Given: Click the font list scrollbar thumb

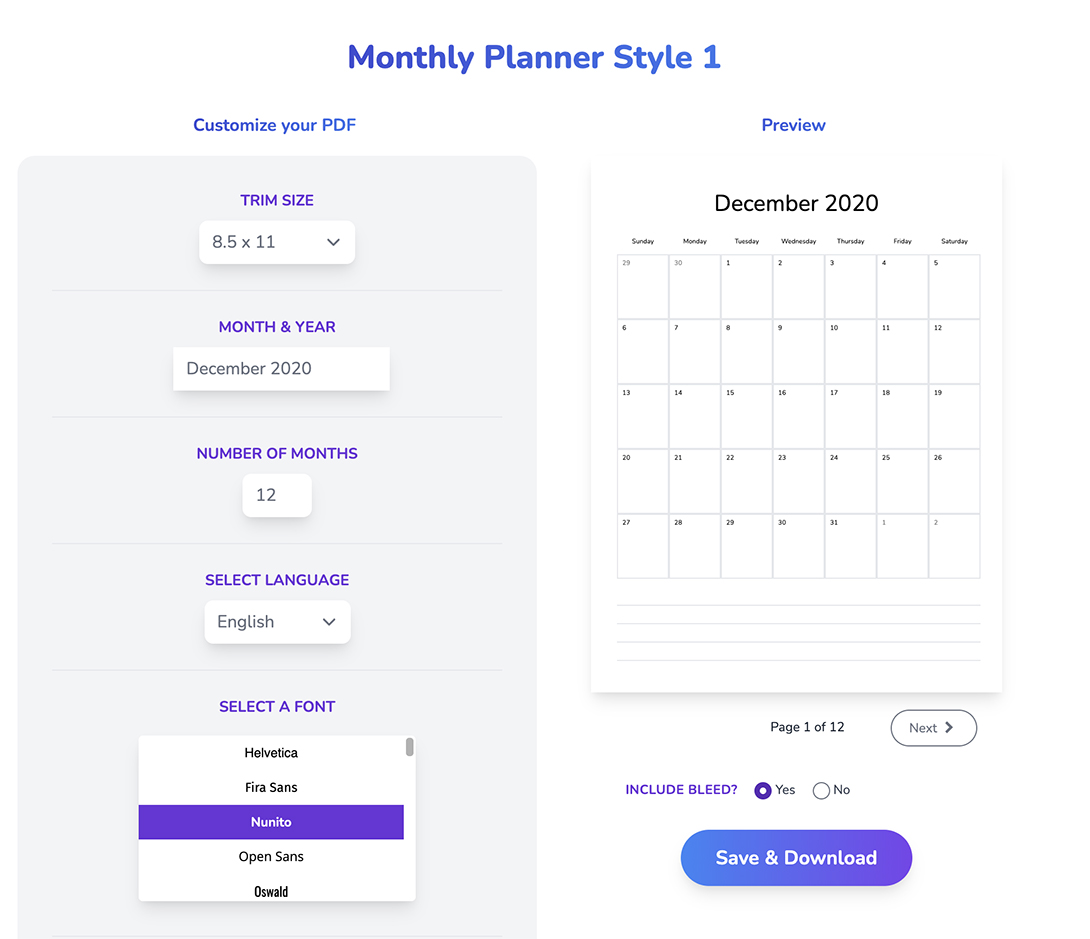Looking at the screenshot, I should 409,747.
